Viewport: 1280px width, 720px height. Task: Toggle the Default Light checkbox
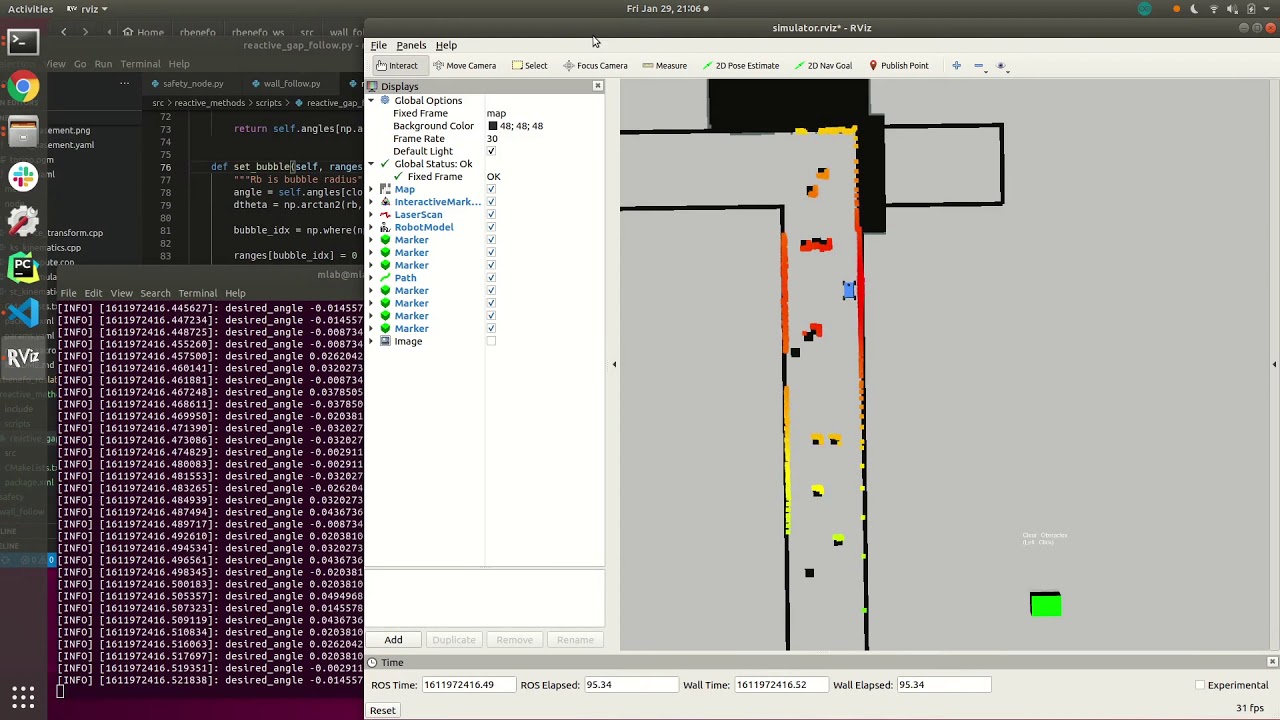tap(491, 151)
